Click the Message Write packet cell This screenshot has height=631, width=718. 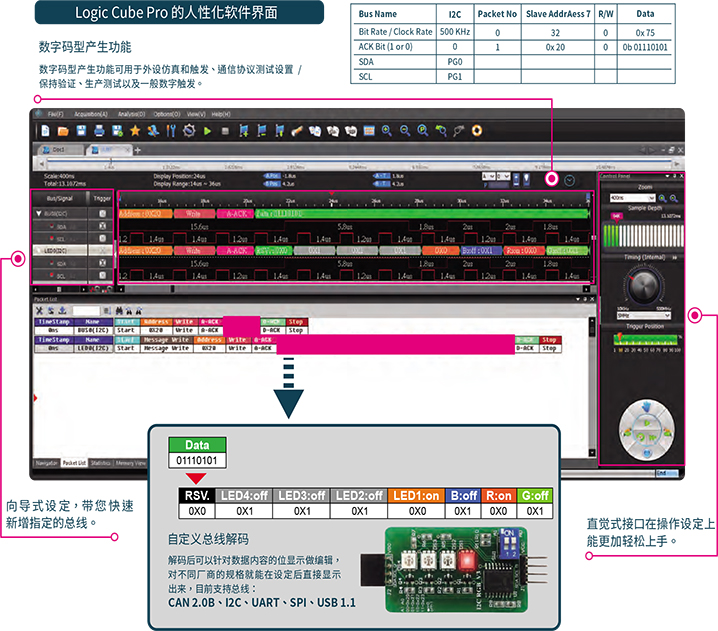[x=167, y=348]
